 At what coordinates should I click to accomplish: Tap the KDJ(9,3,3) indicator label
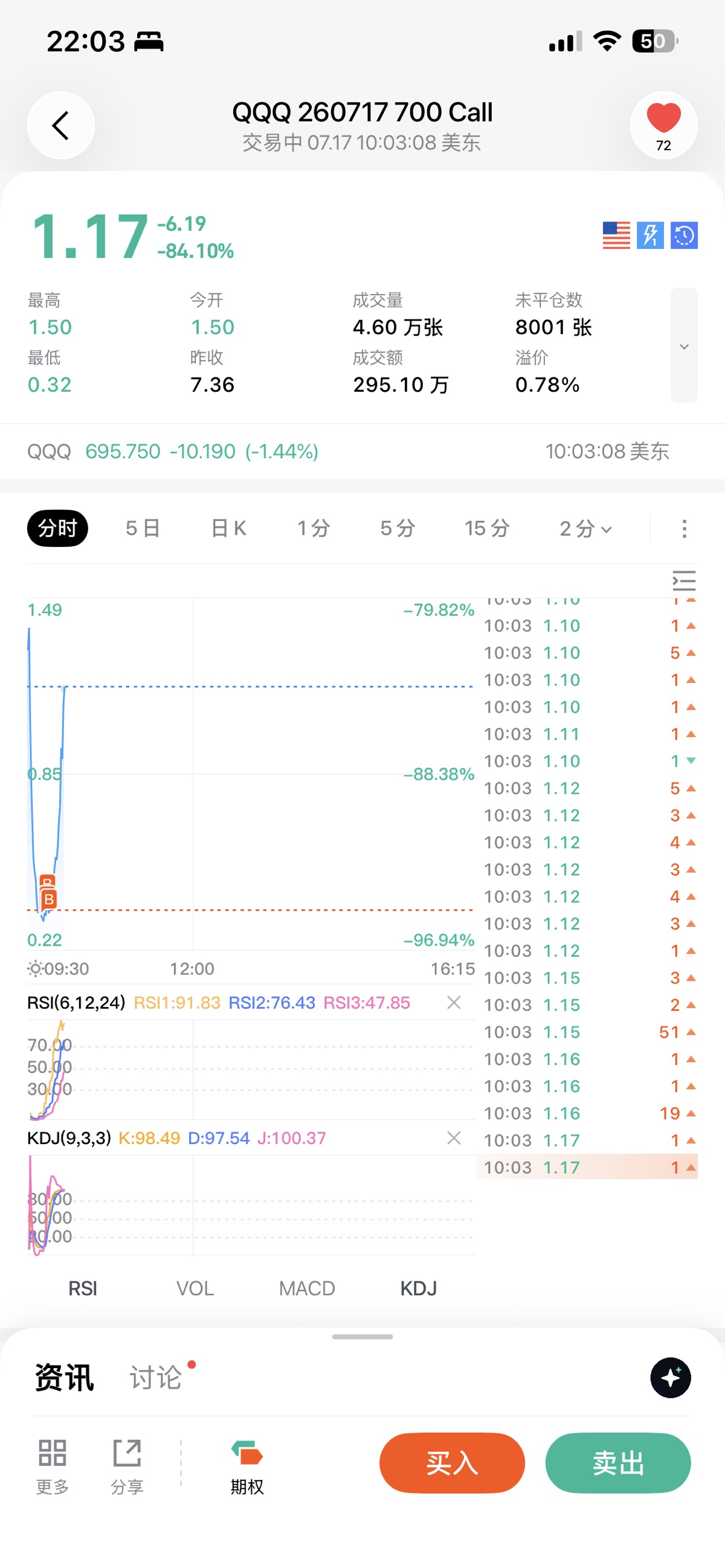click(x=69, y=1138)
